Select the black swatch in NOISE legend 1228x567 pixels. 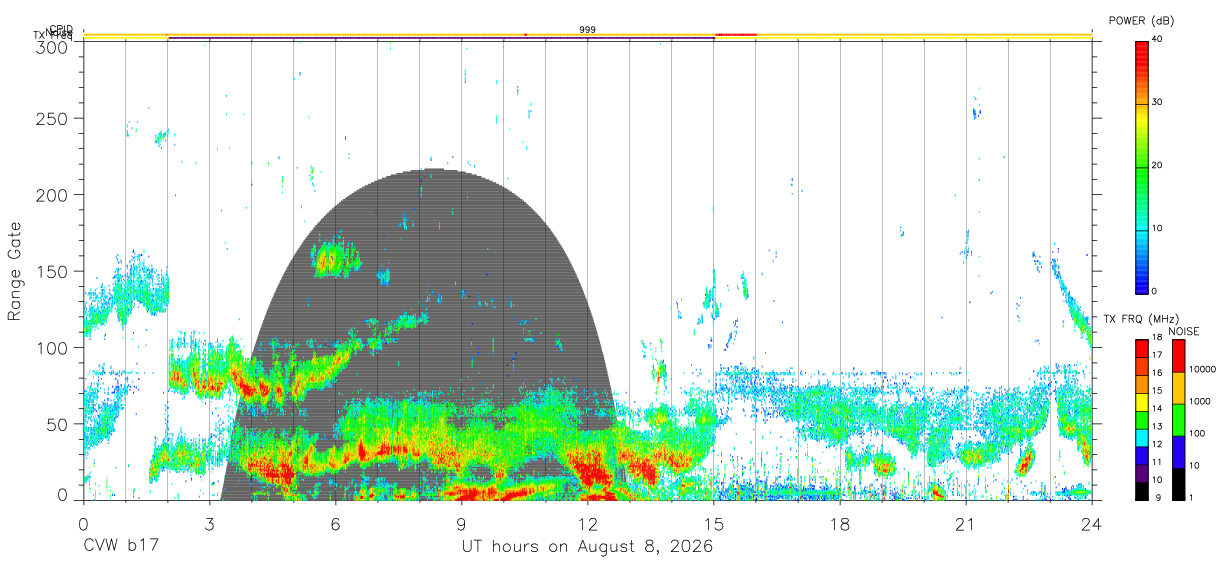click(x=1178, y=484)
